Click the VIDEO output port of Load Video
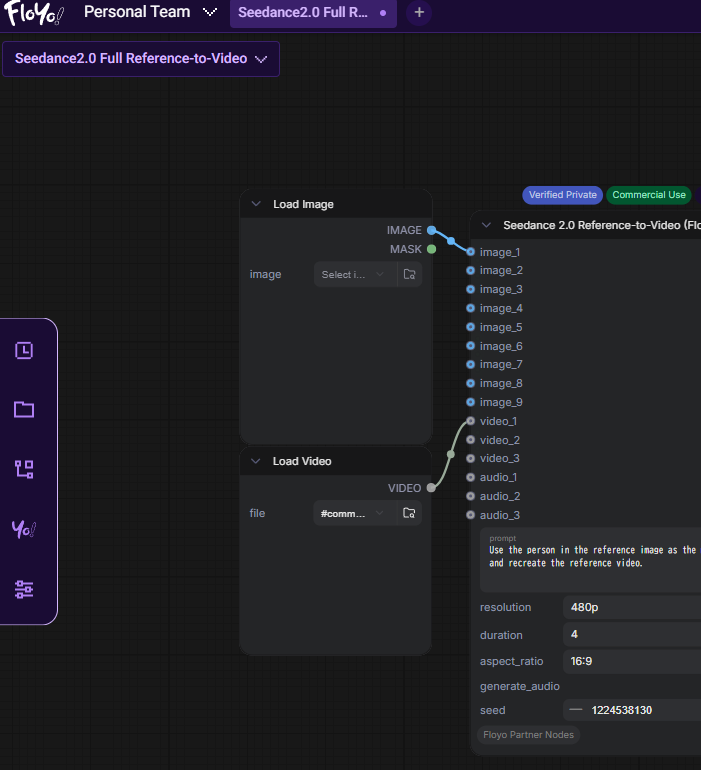Image resolution: width=701 pixels, height=770 pixels. (x=431, y=488)
